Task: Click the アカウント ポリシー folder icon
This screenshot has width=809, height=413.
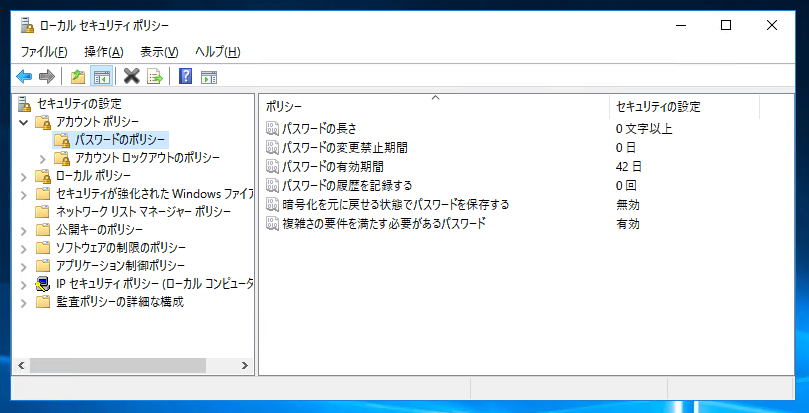Action: [x=42, y=123]
